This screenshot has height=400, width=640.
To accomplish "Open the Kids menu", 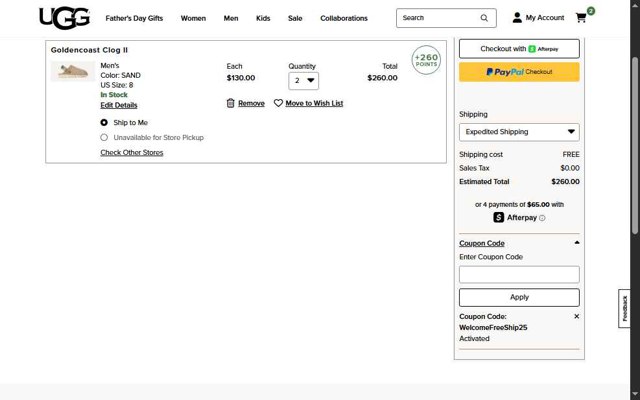I will click(263, 18).
